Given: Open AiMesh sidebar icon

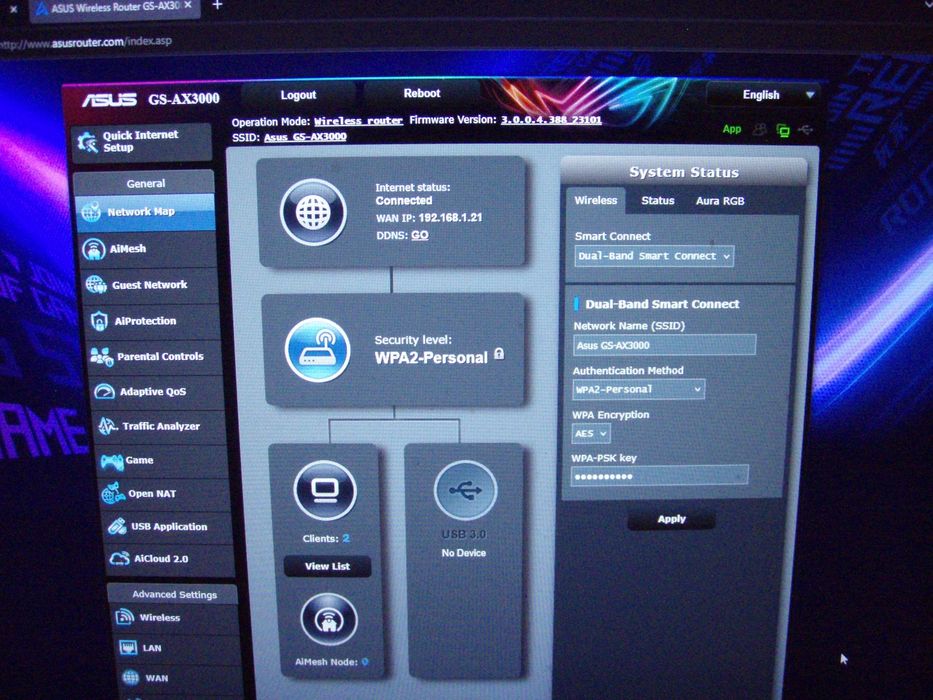Looking at the screenshot, I should [x=94, y=249].
